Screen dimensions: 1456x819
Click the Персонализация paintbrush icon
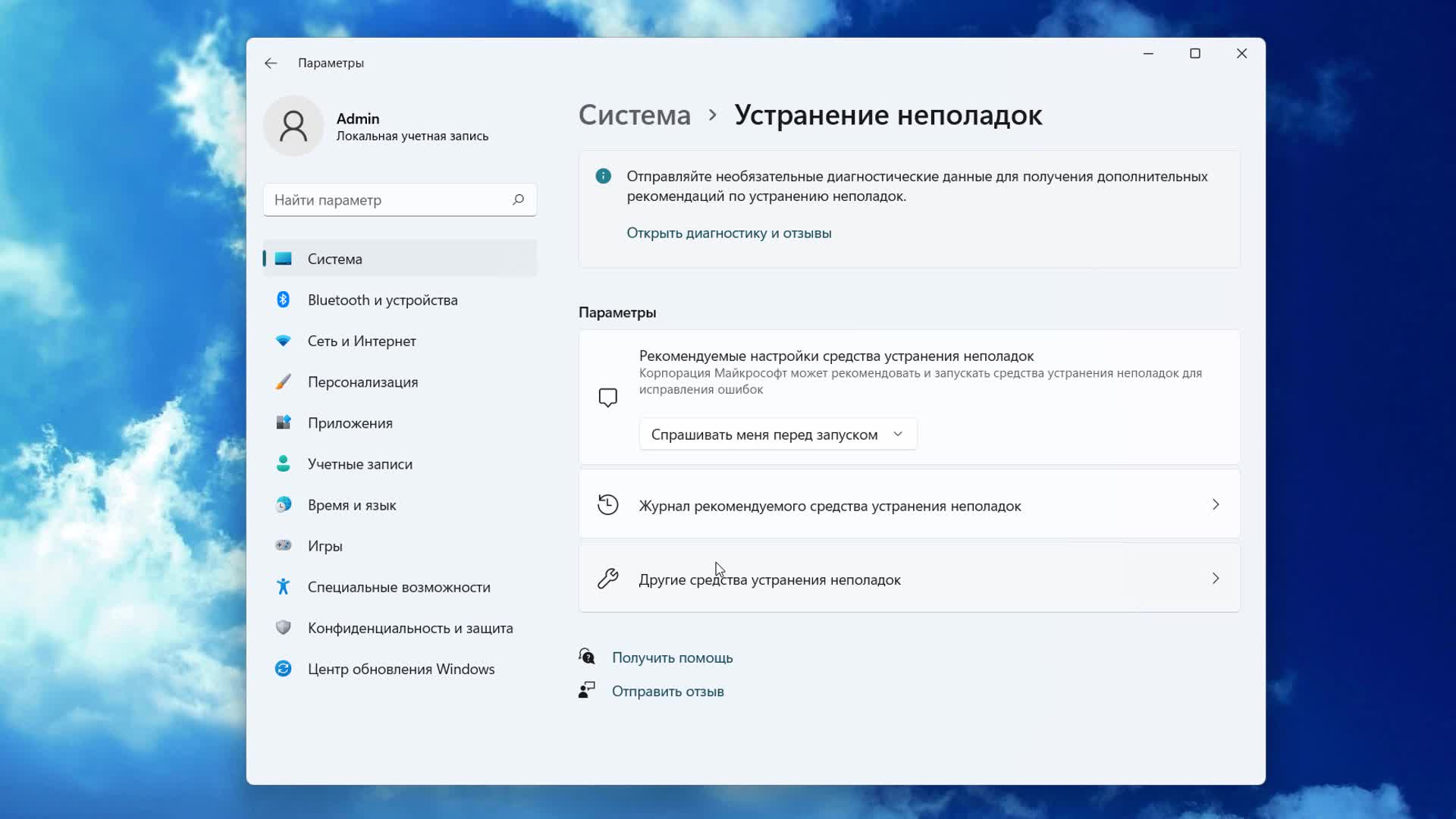point(283,381)
